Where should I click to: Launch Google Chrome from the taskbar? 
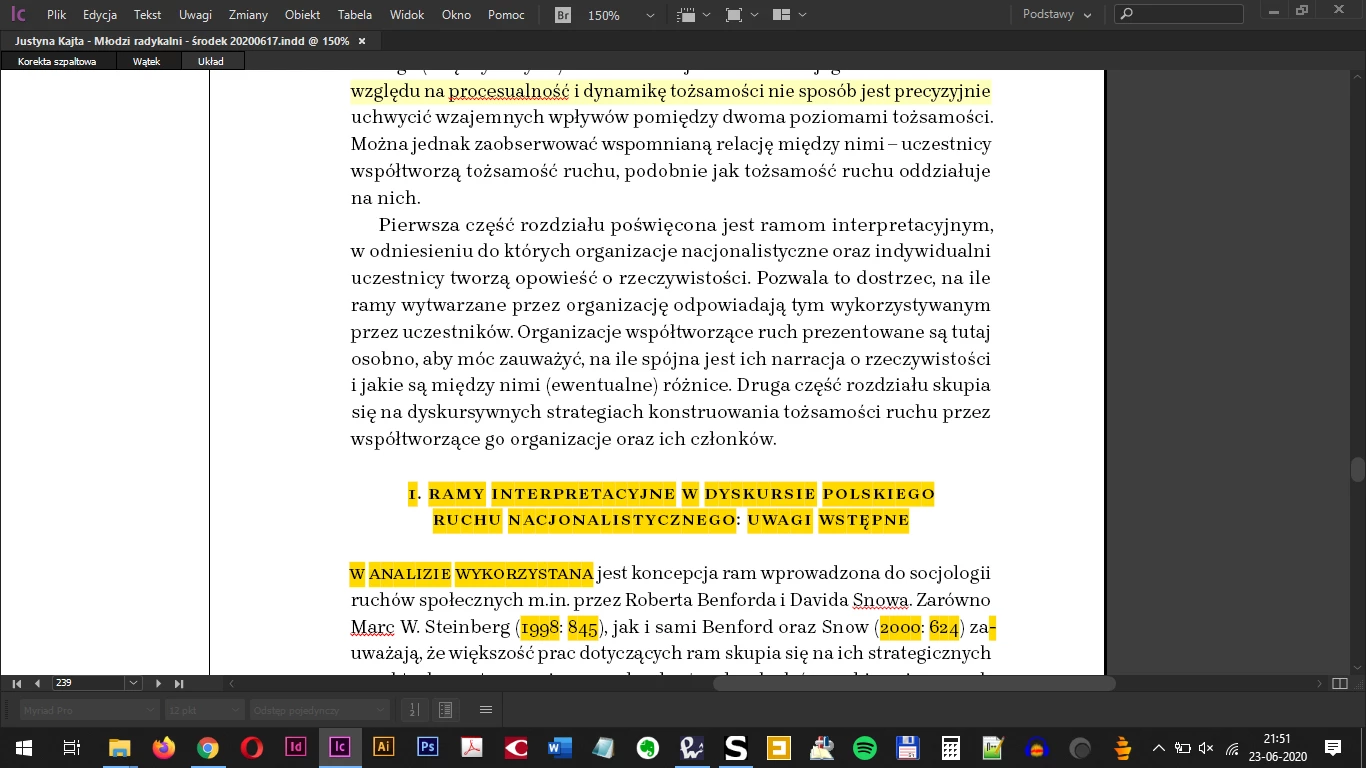[x=207, y=747]
